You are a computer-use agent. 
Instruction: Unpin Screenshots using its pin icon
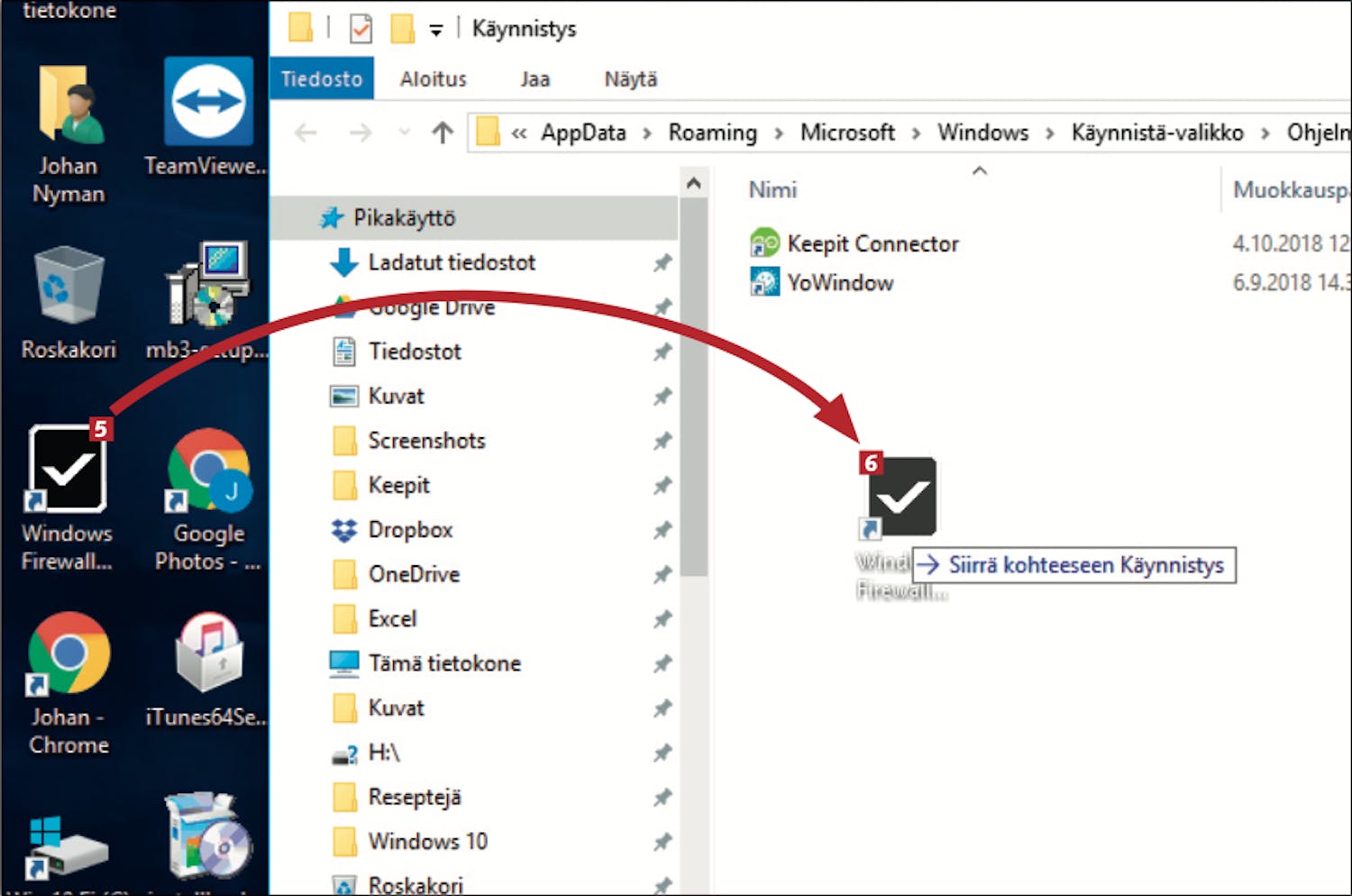pyautogui.click(x=662, y=441)
